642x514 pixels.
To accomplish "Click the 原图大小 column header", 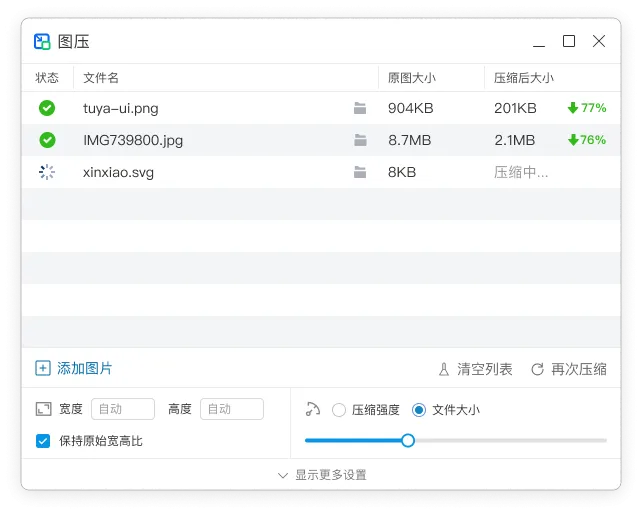I will (412, 77).
